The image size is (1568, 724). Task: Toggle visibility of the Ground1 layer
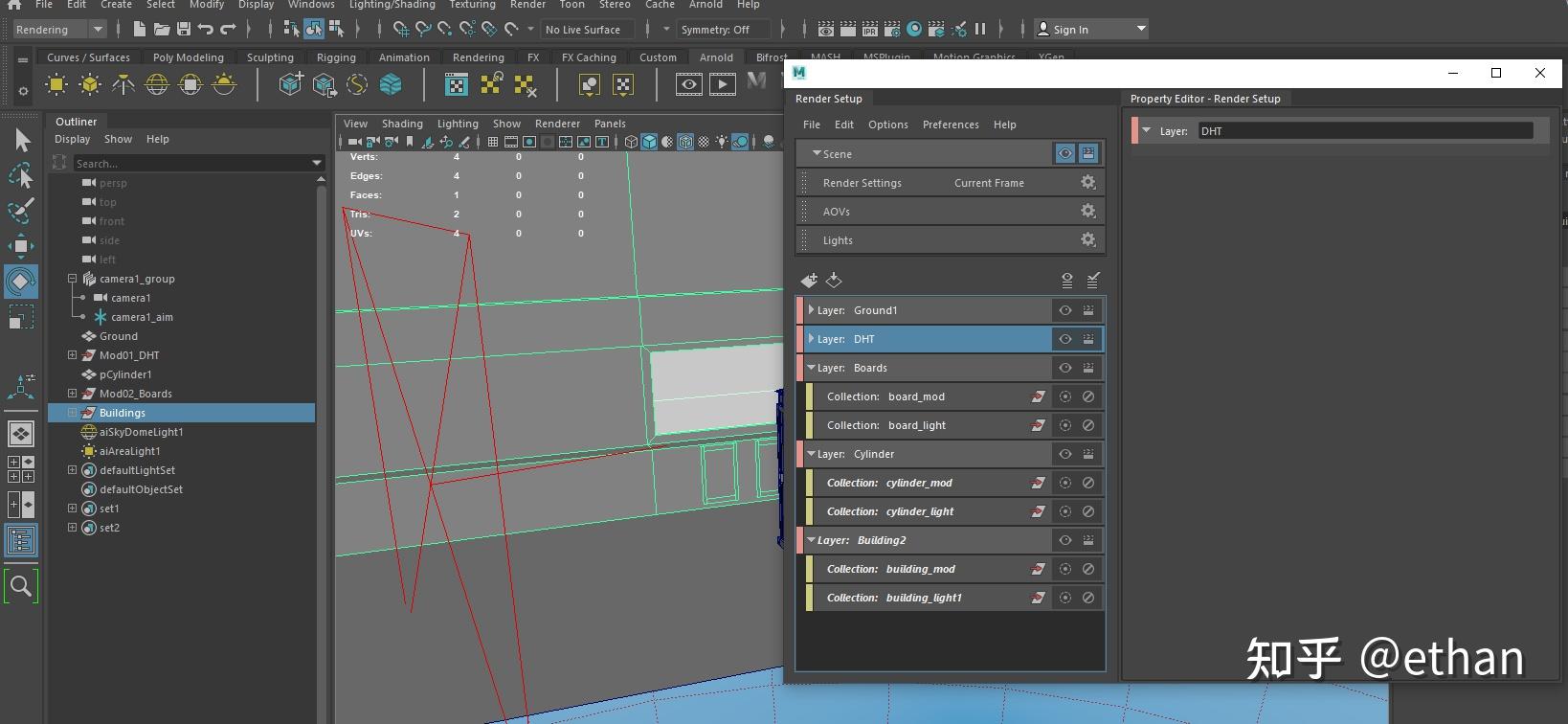[x=1064, y=310]
